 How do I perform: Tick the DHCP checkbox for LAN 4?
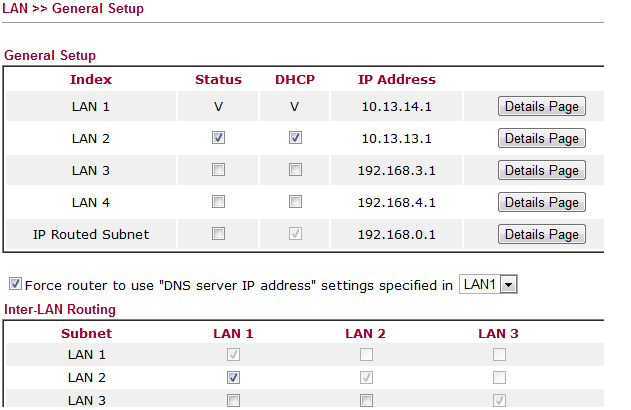[295, 202]
